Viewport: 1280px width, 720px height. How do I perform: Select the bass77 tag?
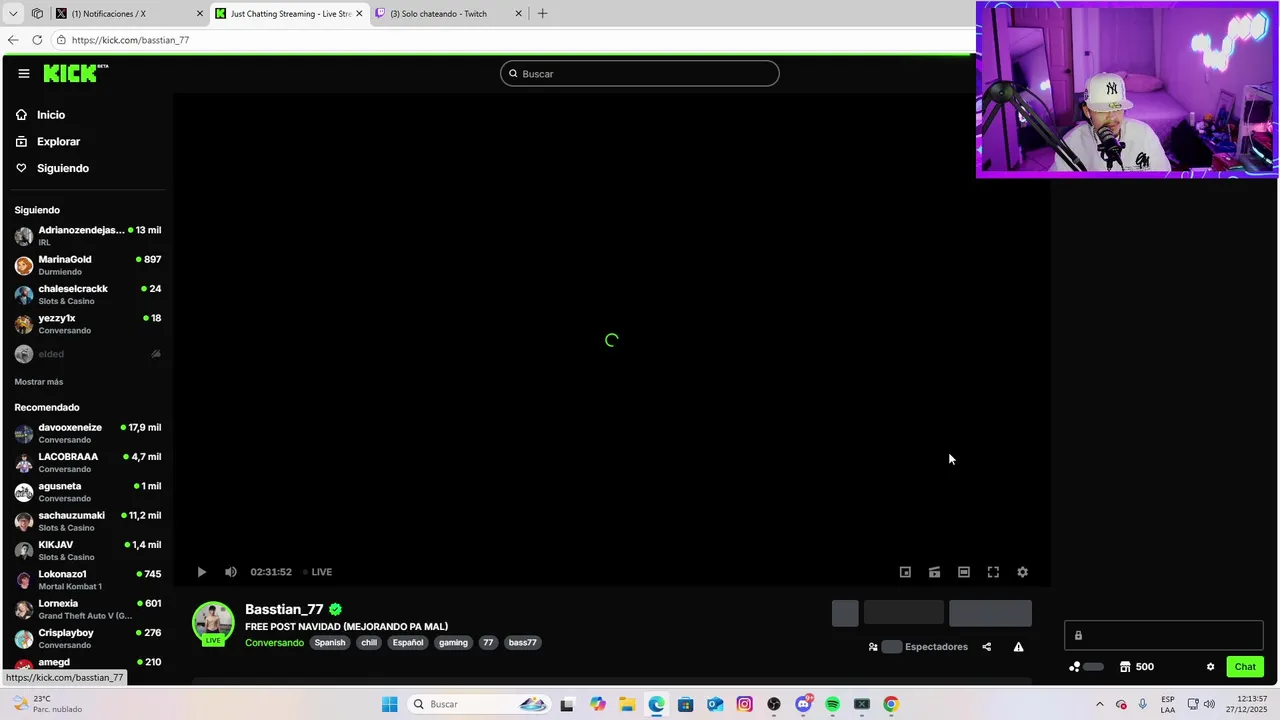(522, 643)
